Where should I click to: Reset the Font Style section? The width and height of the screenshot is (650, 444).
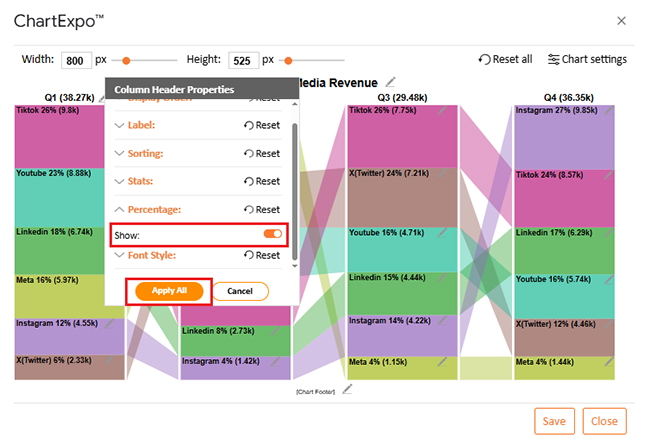(262, 255)
